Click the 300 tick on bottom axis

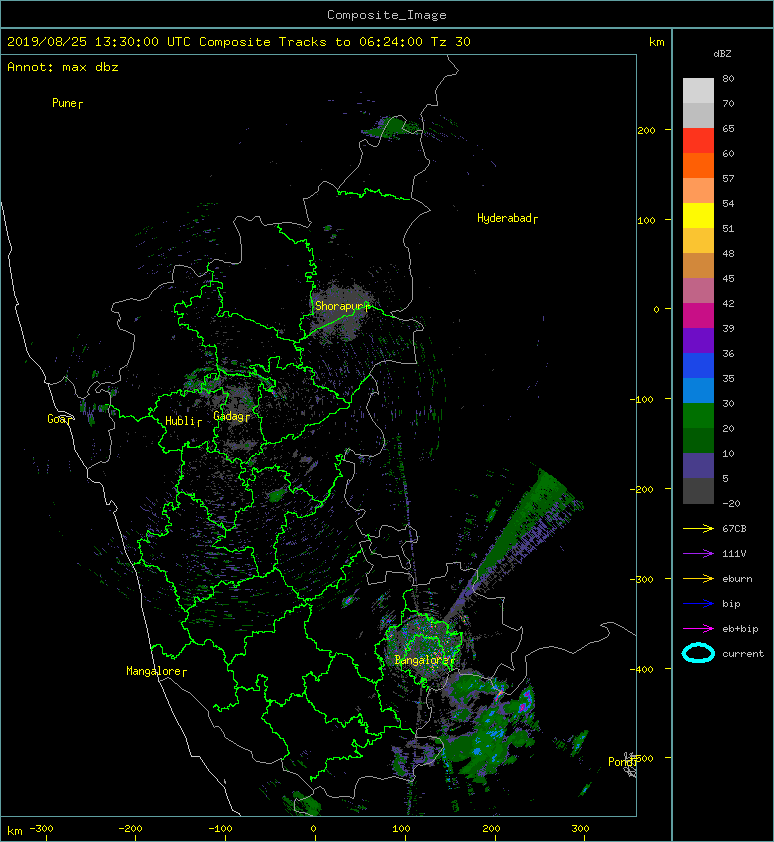[580, 829]
